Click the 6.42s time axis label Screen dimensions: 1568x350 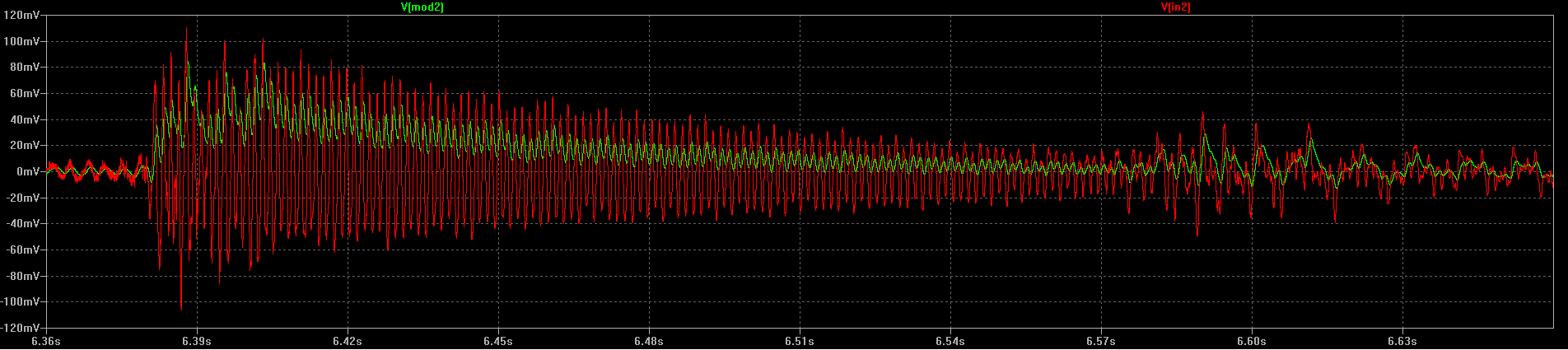point(347,341)
